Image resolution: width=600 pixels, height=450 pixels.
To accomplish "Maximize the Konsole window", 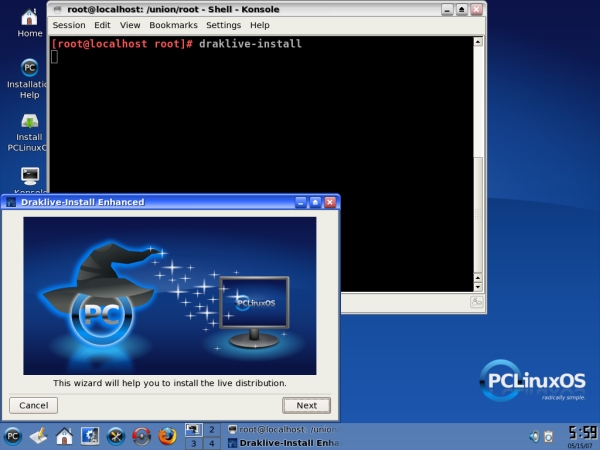I will (x=461, y=9).
